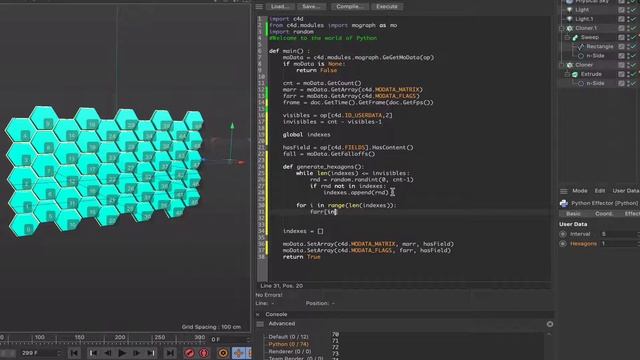Click the Compile button
The width and height of the screenshot is (640, 360).
(x=349, y=7)
